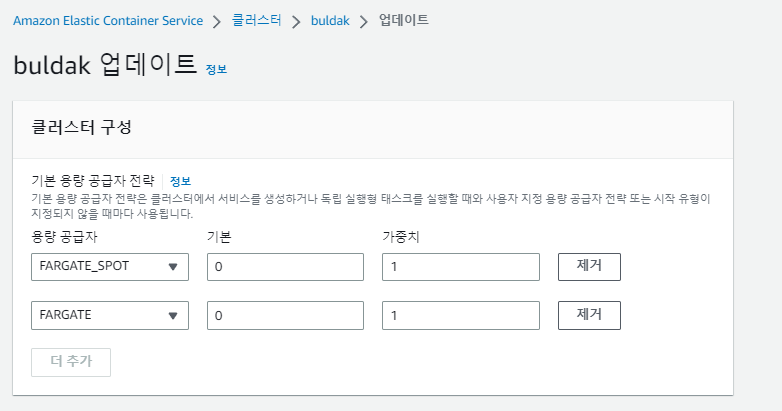The width and height of the screenshot is (782, 411).
Task: Open the FARGATE capacity provider dropdown
Action: [110, 315]
